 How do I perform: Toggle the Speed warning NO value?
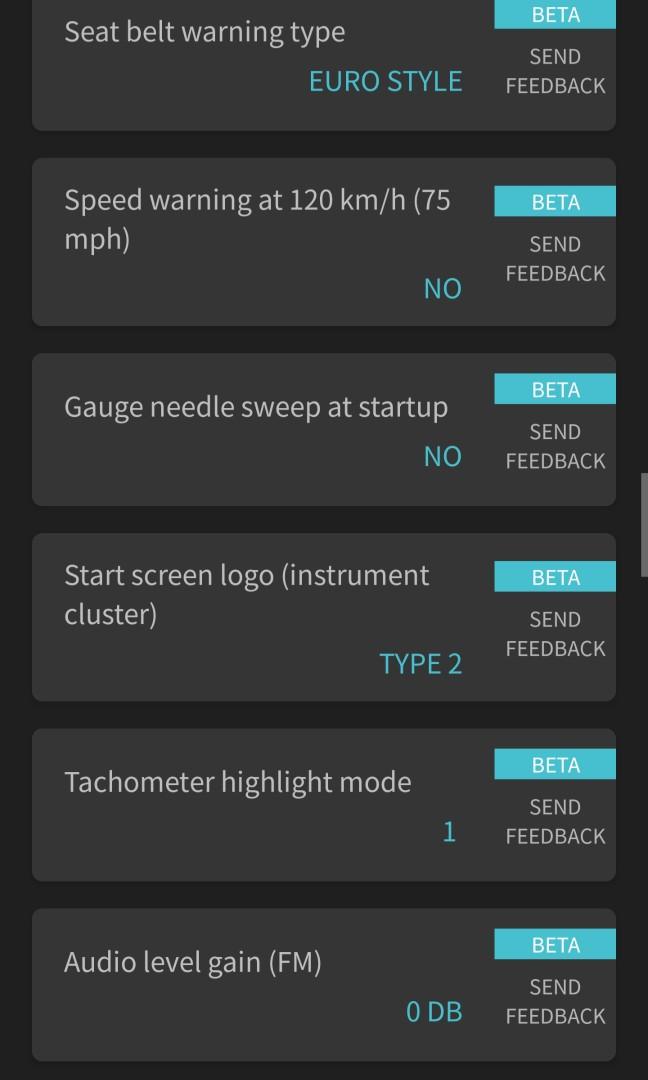click(x=442, y=289)
